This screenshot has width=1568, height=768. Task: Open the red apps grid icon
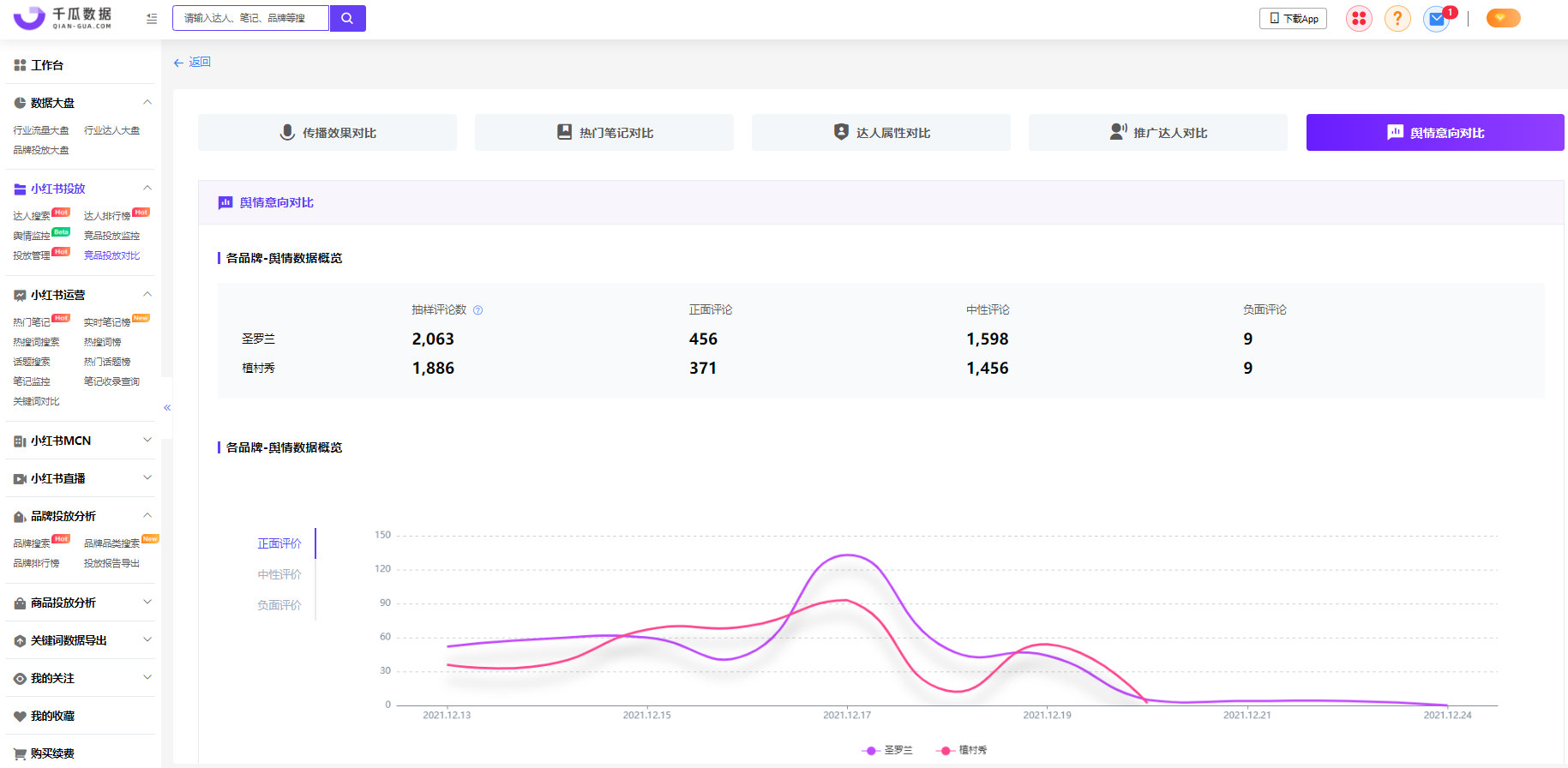pos(1359,18)
